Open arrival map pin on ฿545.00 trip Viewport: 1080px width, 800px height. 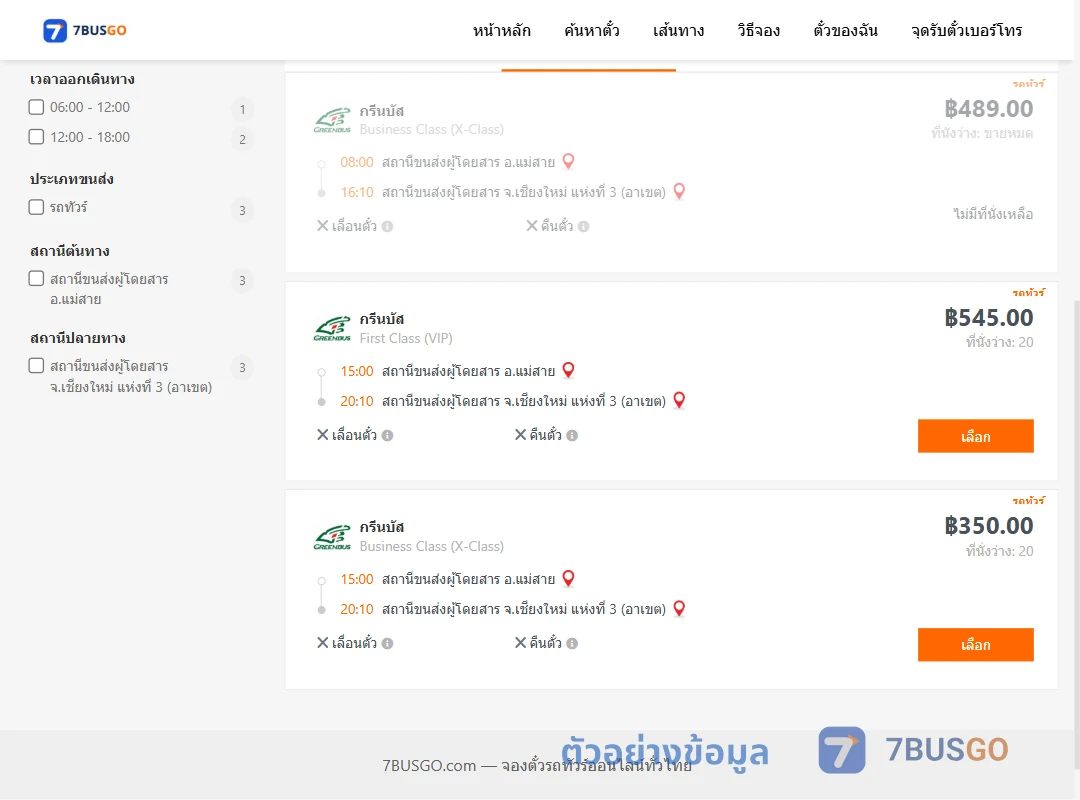click(679, 400)
